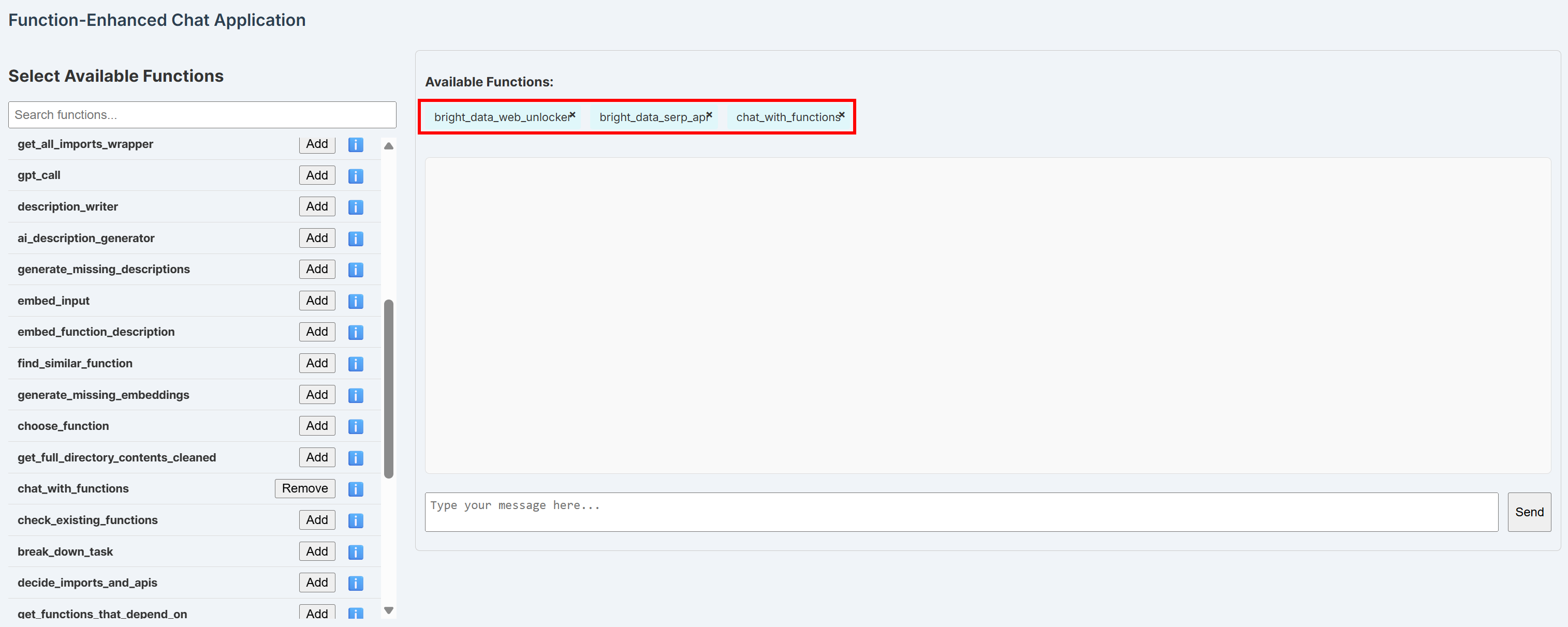This screenshot has height=627, width=1568.
Task: Click info icon next to get_all_imports_wrapper
Action: pos(356,144)
